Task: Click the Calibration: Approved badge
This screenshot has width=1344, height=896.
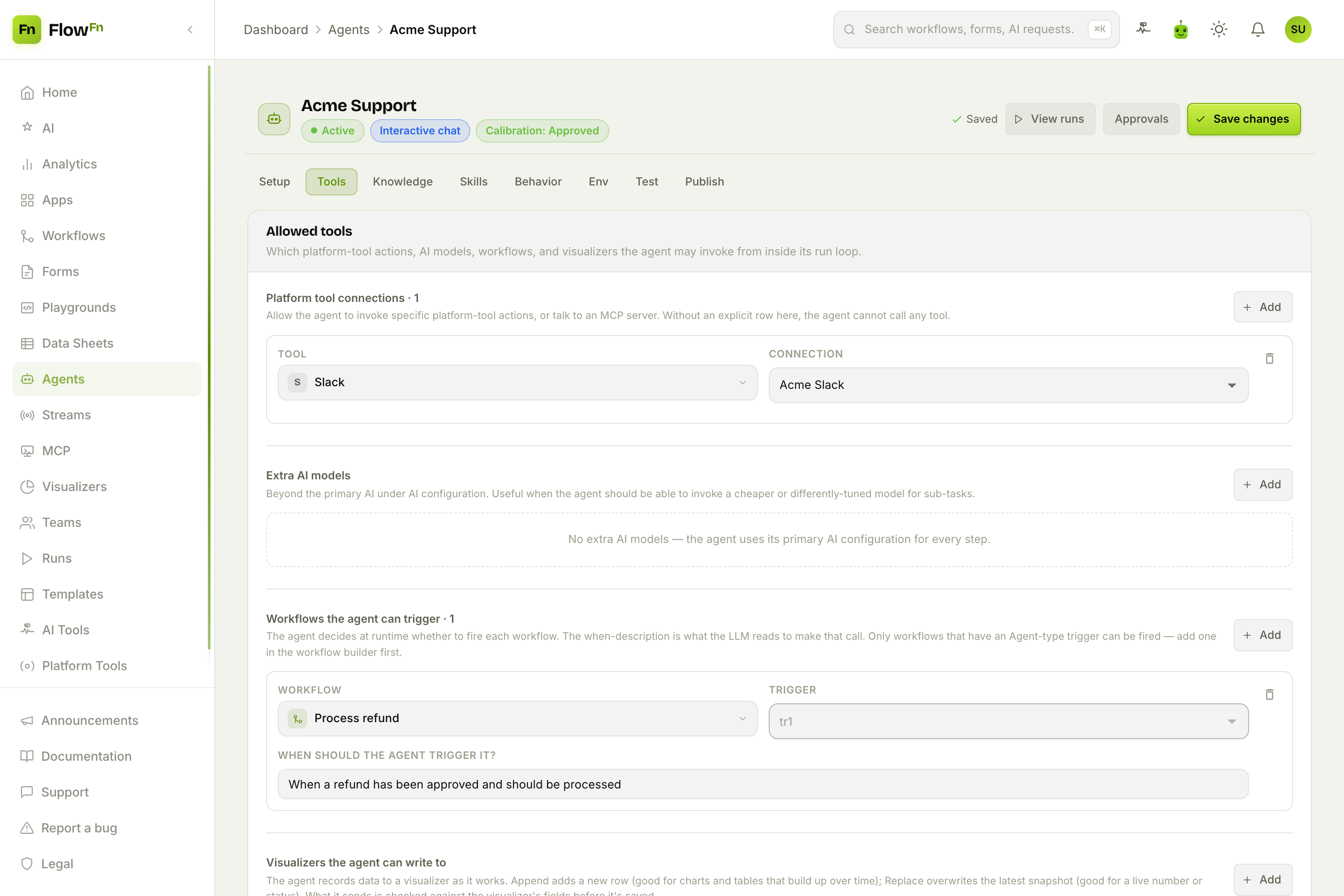Action: pyautogui.click(x=542, y=131)
